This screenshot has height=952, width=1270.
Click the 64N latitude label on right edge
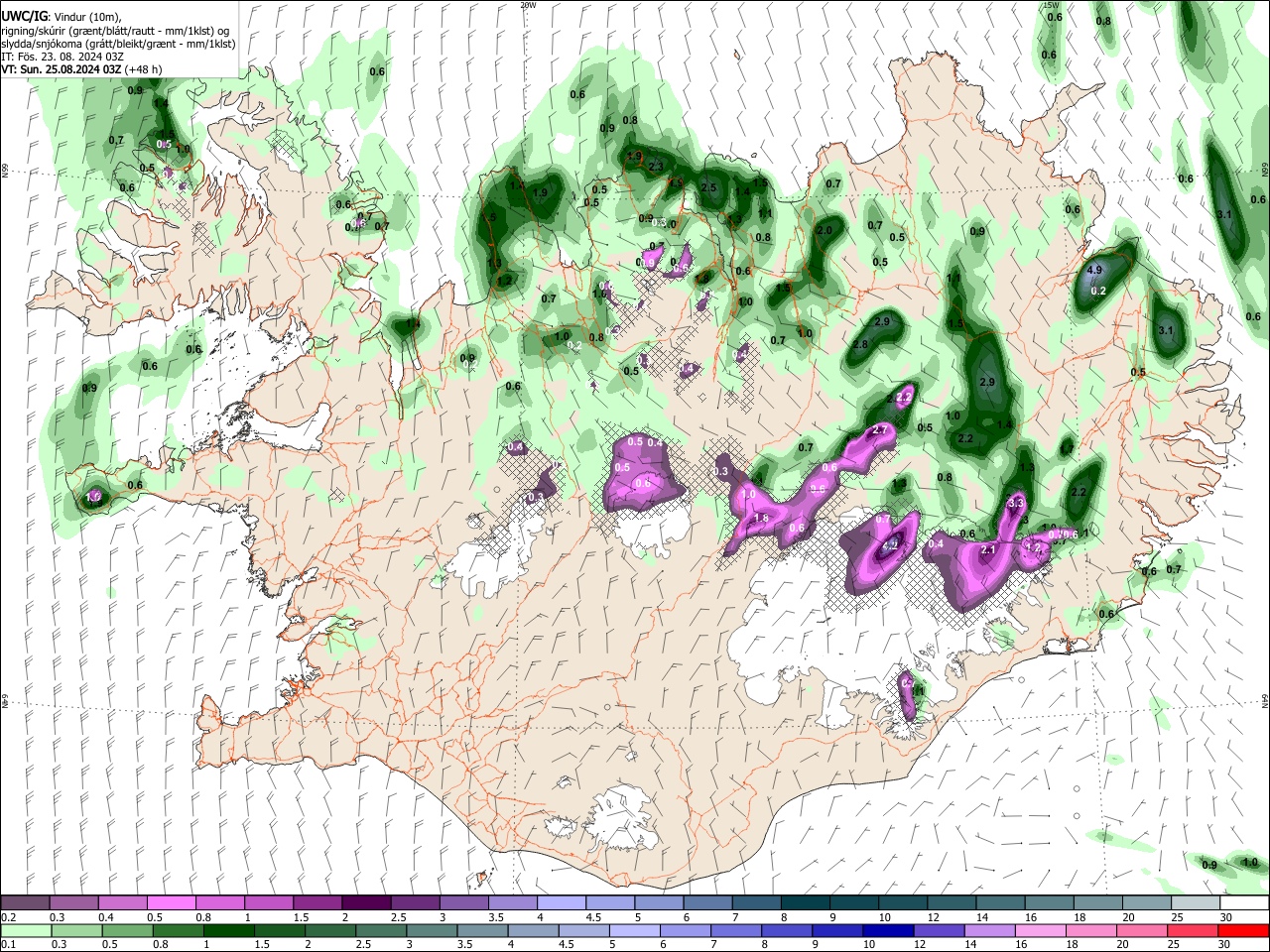(1265, 699)
